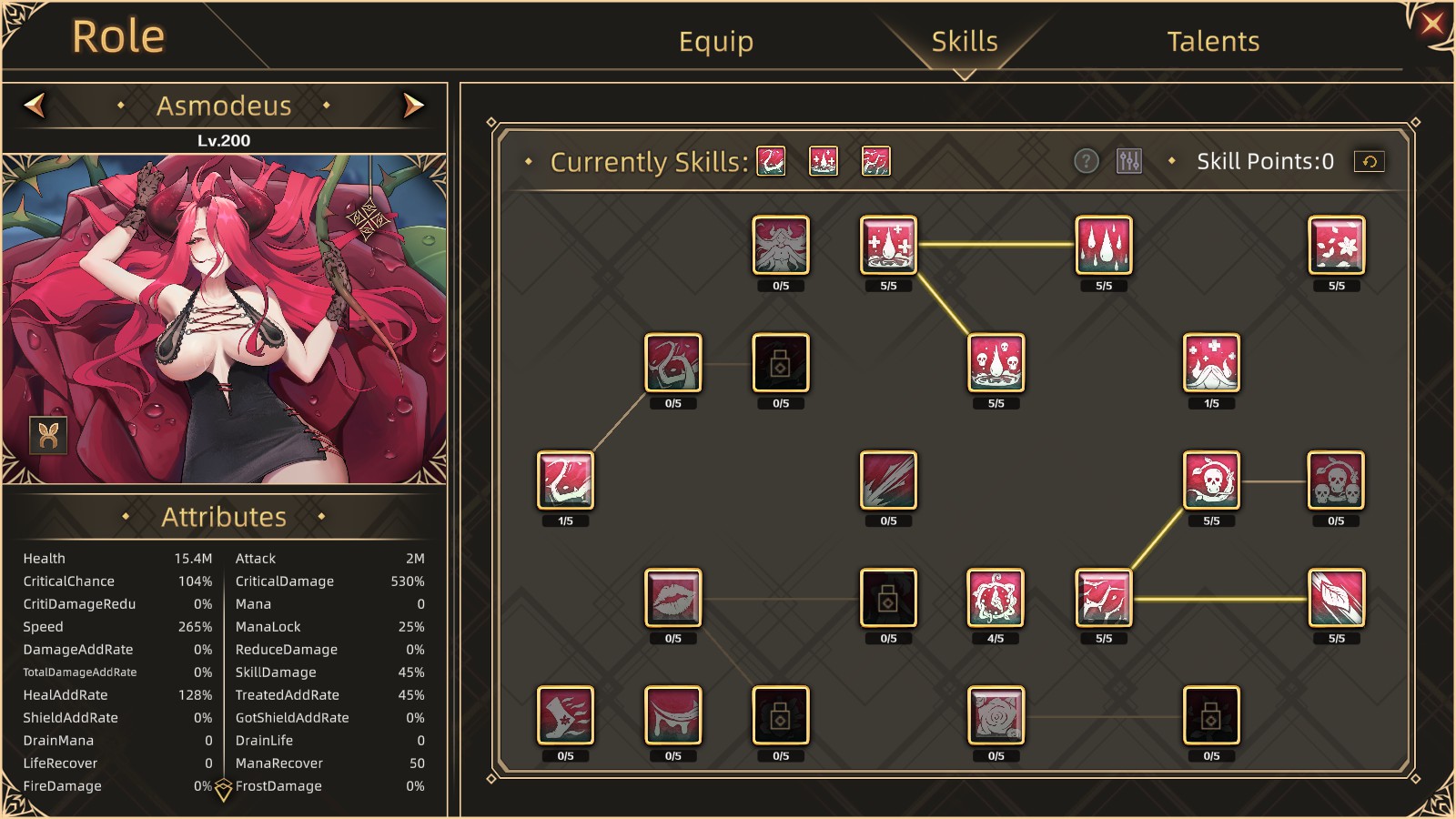
Task: Select the three blood drops skill icon
Action: click(1104, 244)
